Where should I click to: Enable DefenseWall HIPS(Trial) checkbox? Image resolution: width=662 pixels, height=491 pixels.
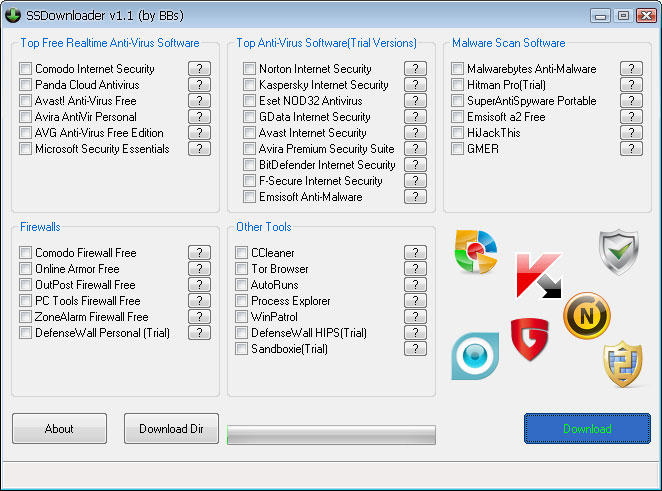[x=241, y=333]
